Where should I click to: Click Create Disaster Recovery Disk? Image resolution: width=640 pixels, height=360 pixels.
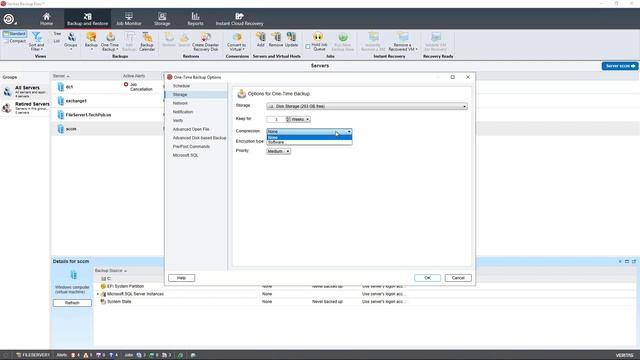[206, 42]
